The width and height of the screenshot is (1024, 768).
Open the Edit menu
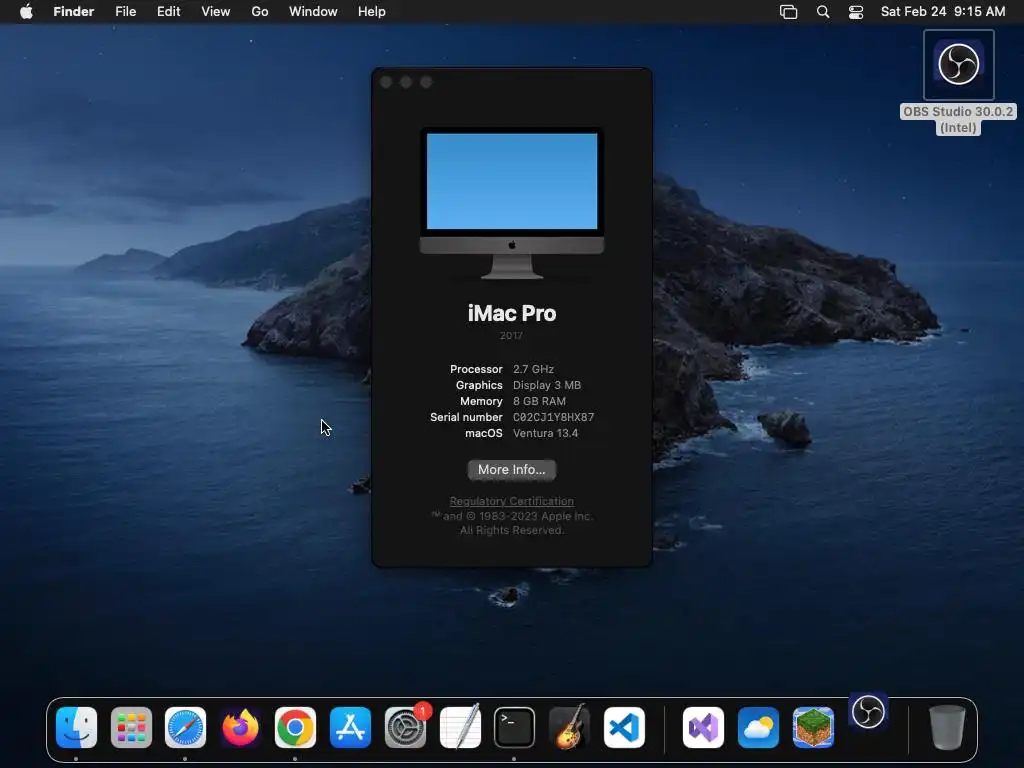[168, 12]
